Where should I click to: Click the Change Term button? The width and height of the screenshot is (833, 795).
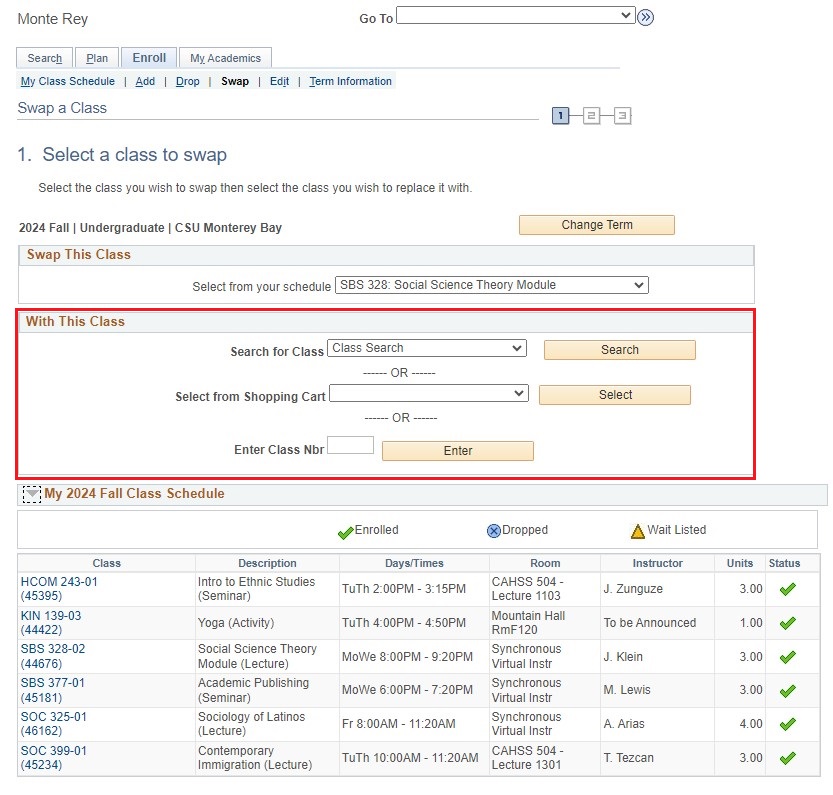click(595, 224)
